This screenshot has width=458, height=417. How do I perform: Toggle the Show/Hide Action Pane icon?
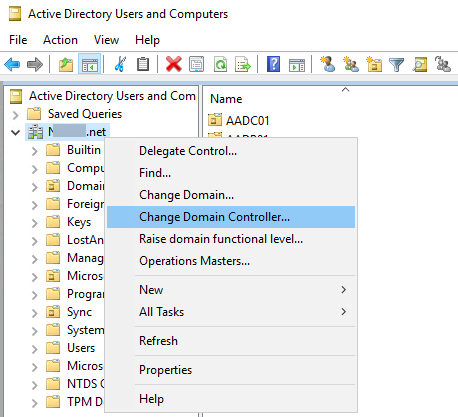(x=297, y=64)
